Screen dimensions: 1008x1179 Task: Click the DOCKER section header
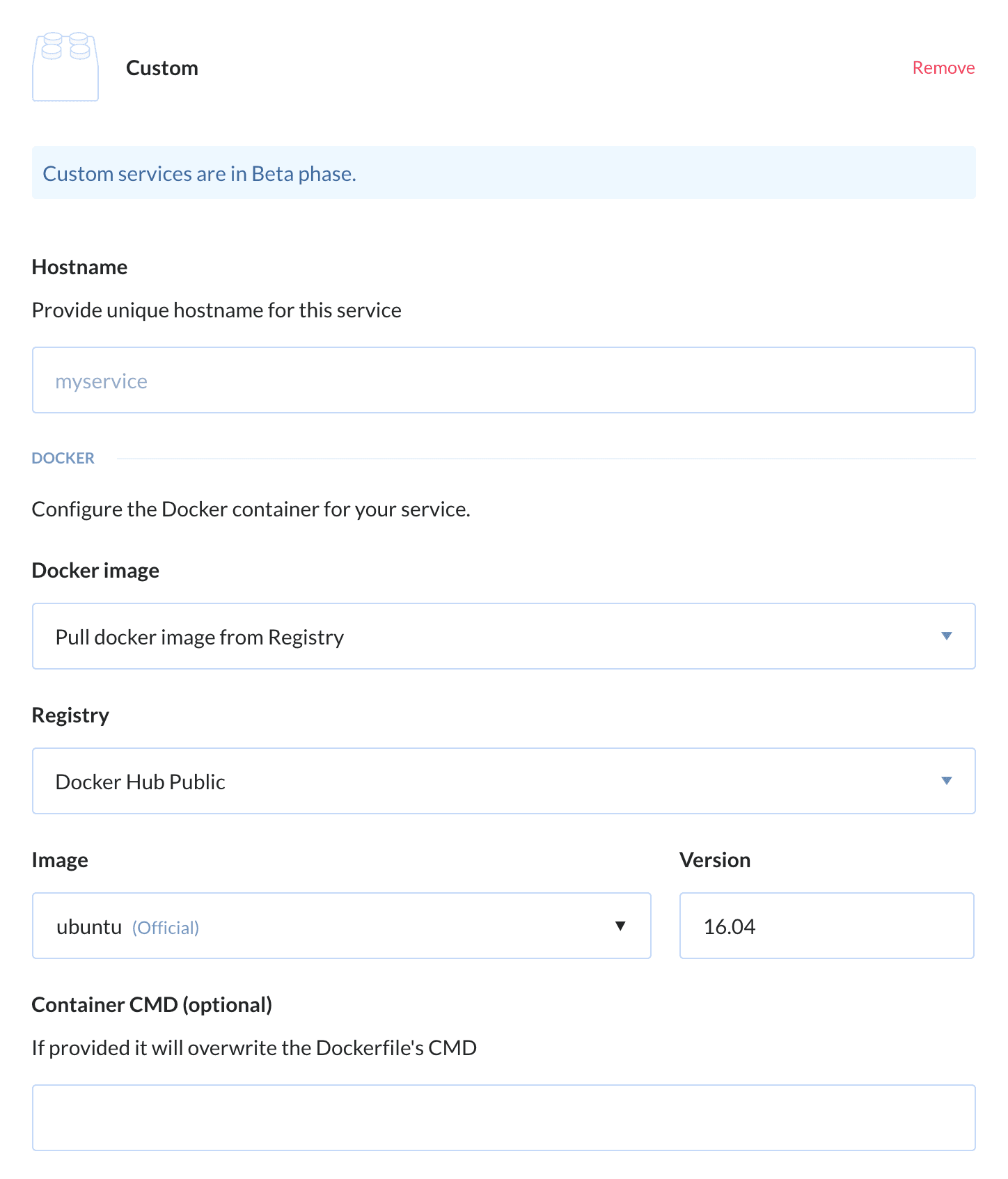pos(63,458)
